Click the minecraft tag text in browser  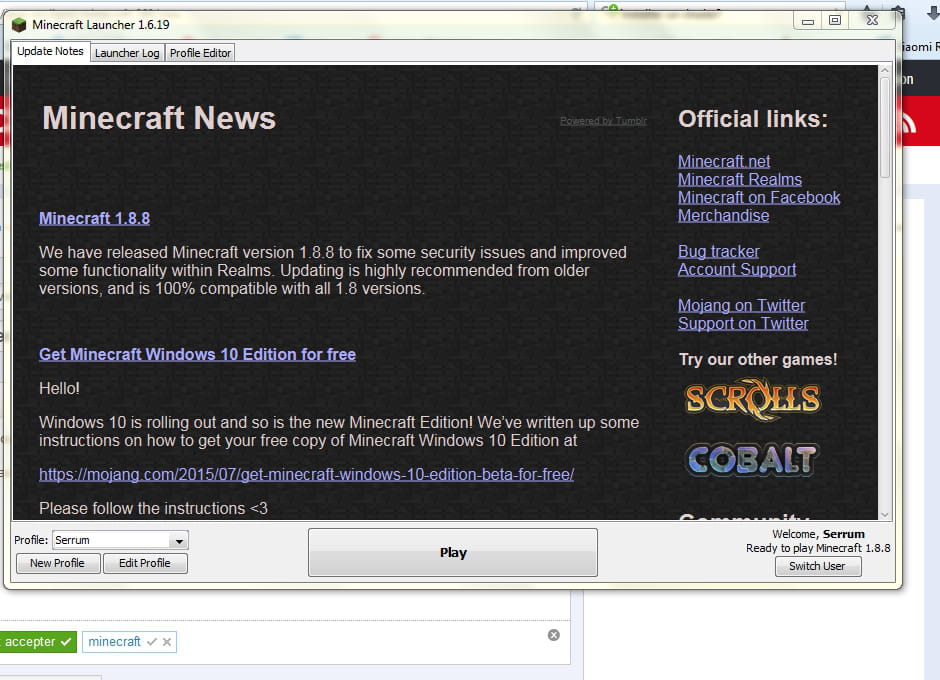(x=115, y=642)
